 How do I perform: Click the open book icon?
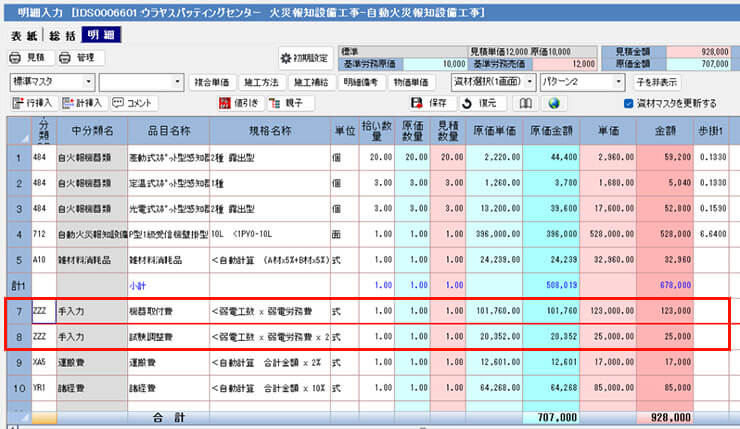click(523, 103)
